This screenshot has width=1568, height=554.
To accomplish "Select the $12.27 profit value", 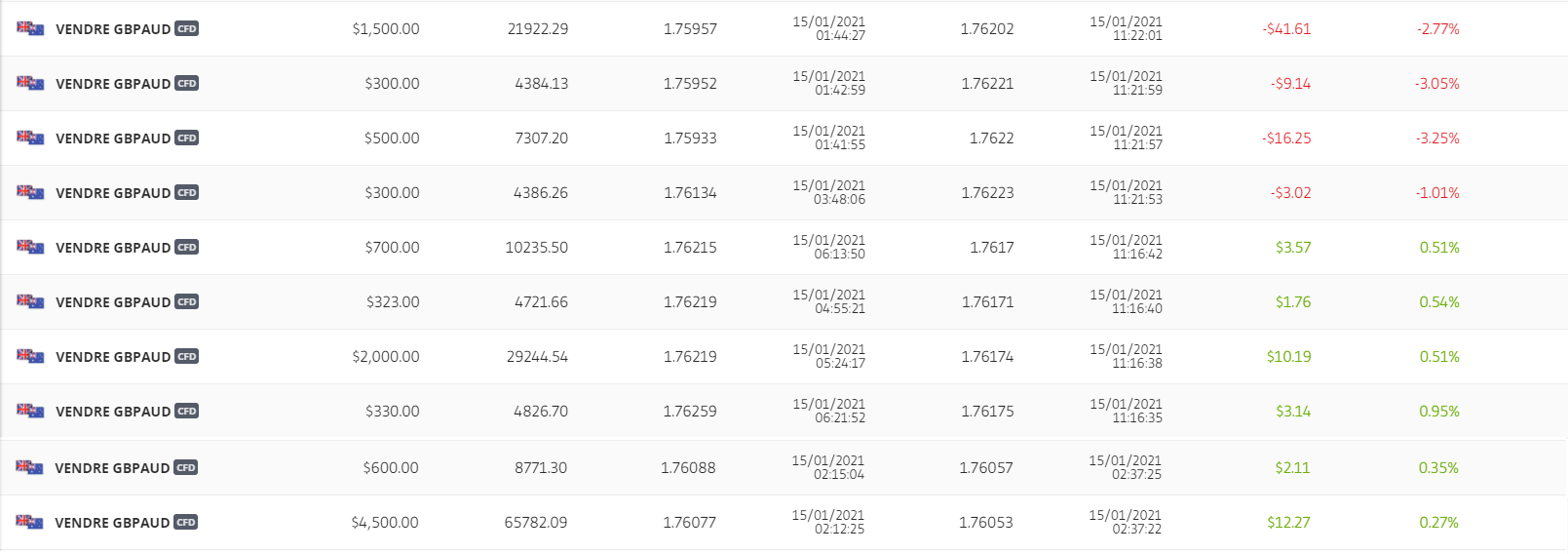I will point(1288,522).
